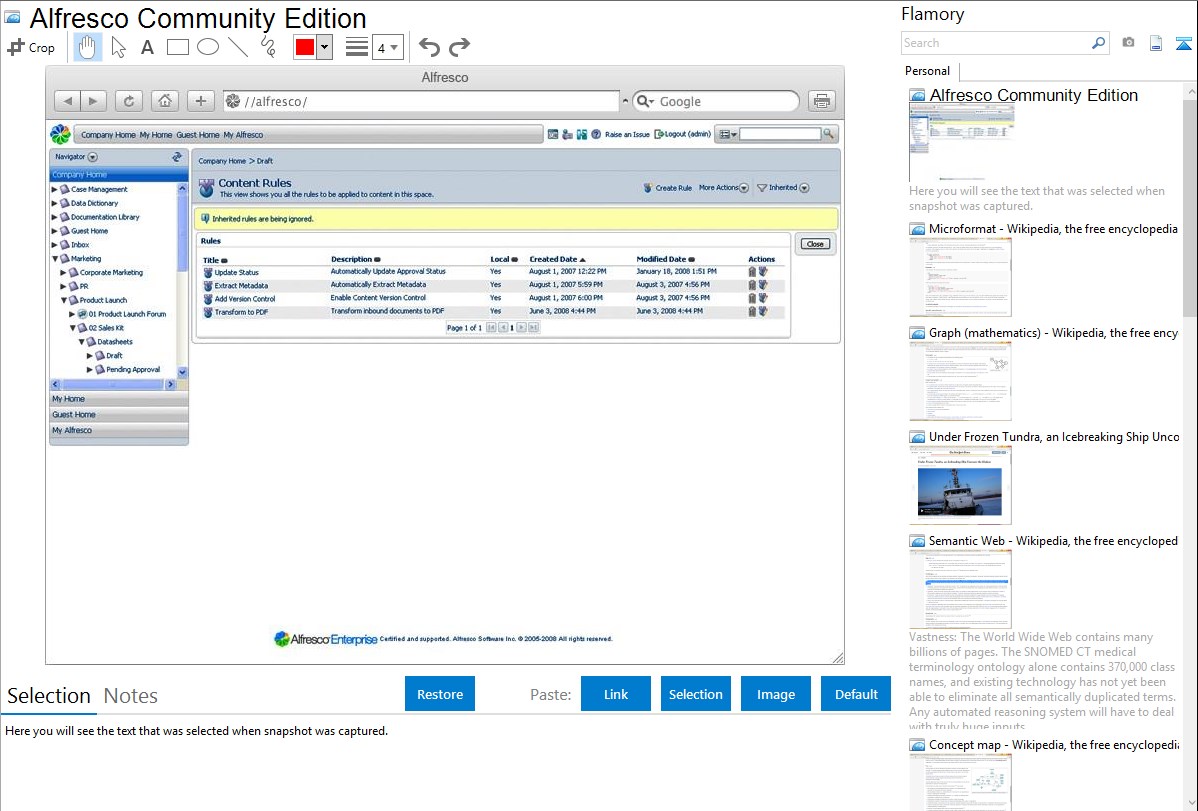
Task: Open the Under Frozen Tundra ship thumbnail
Action: click(960, 485)
